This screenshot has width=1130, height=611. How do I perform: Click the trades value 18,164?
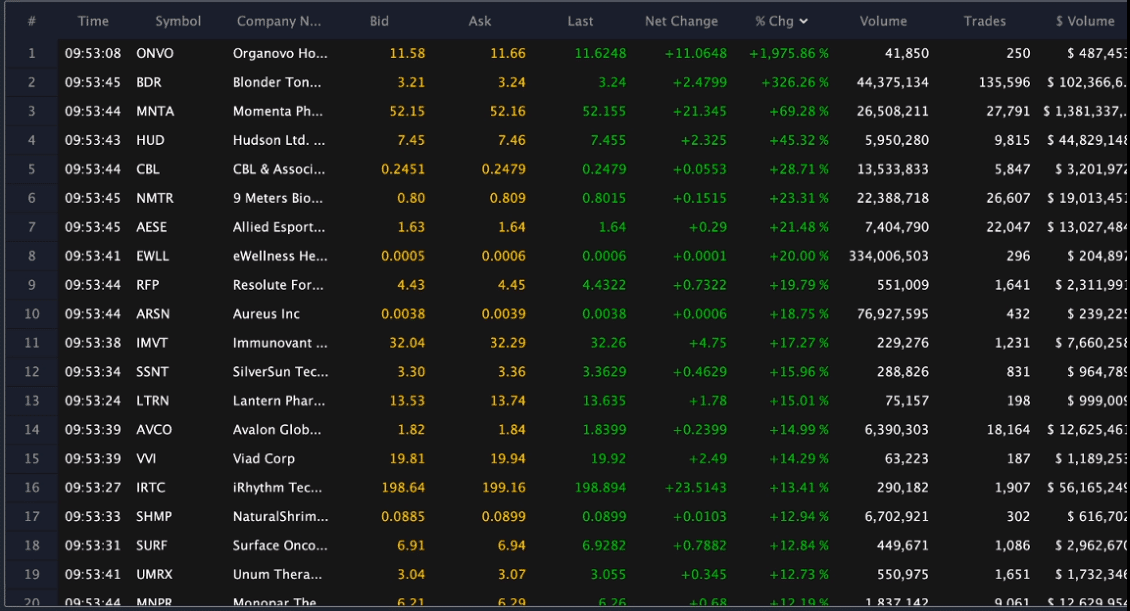tap(1008, 429)
